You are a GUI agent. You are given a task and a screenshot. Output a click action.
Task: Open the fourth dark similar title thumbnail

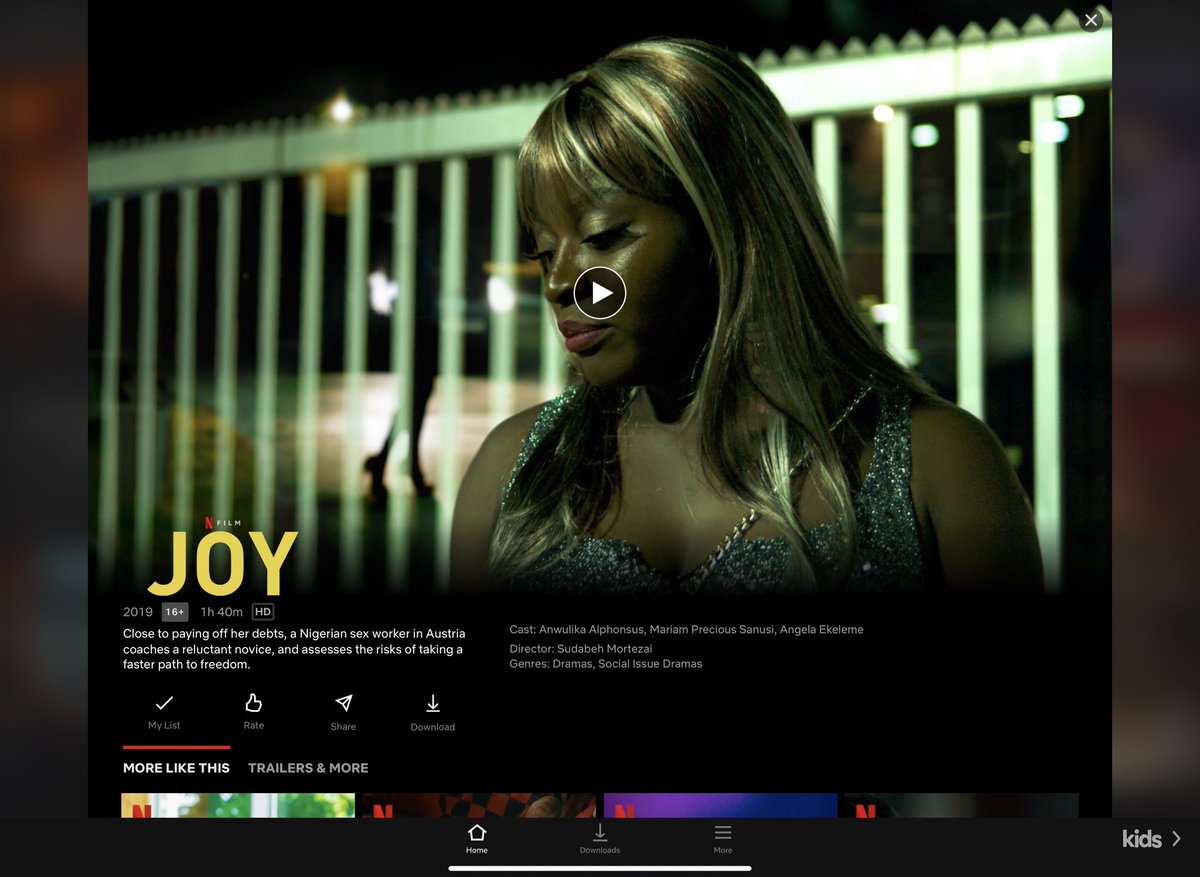tap(962, 806)
